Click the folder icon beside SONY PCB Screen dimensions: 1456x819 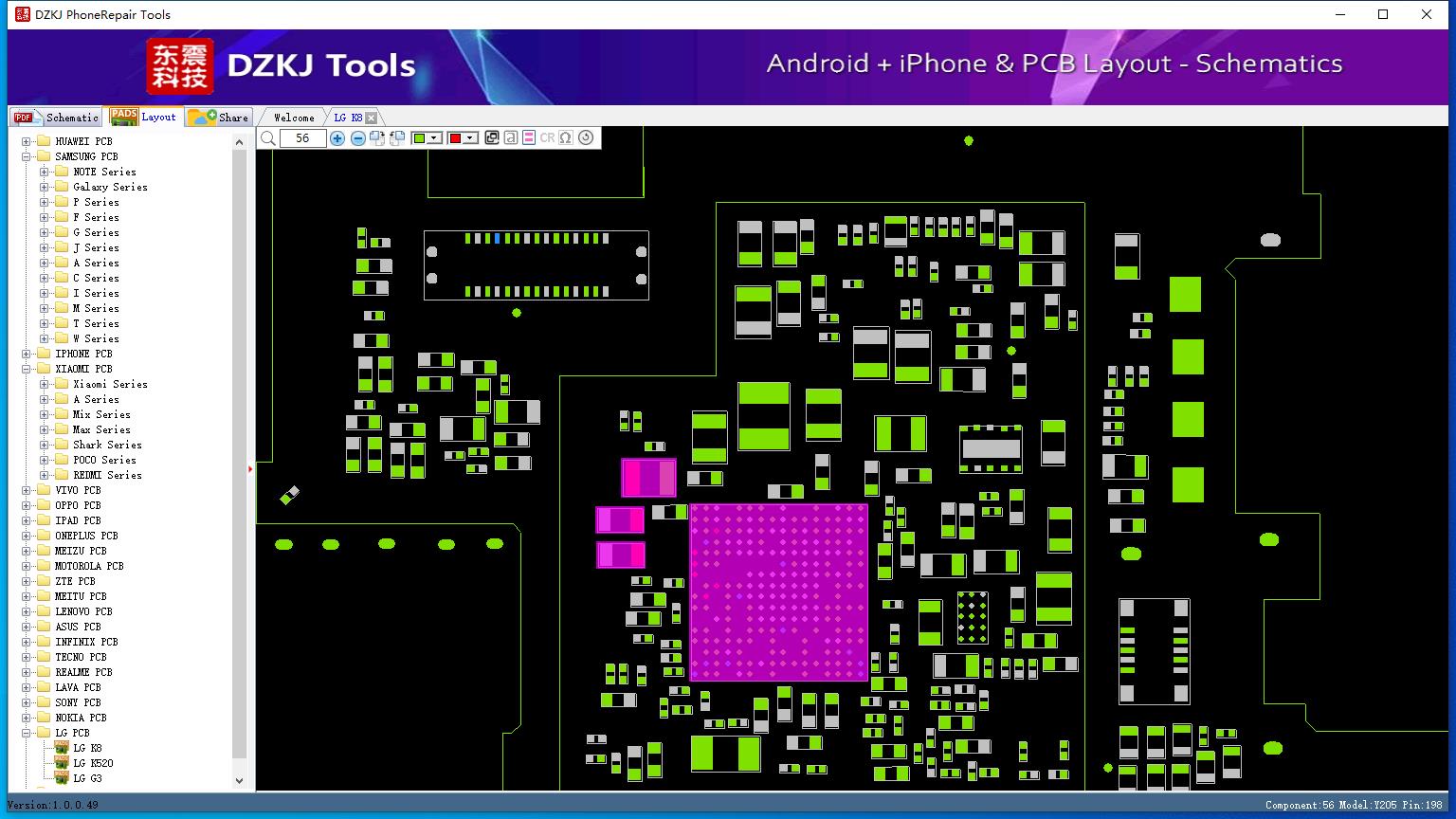(x=43, y=702)
